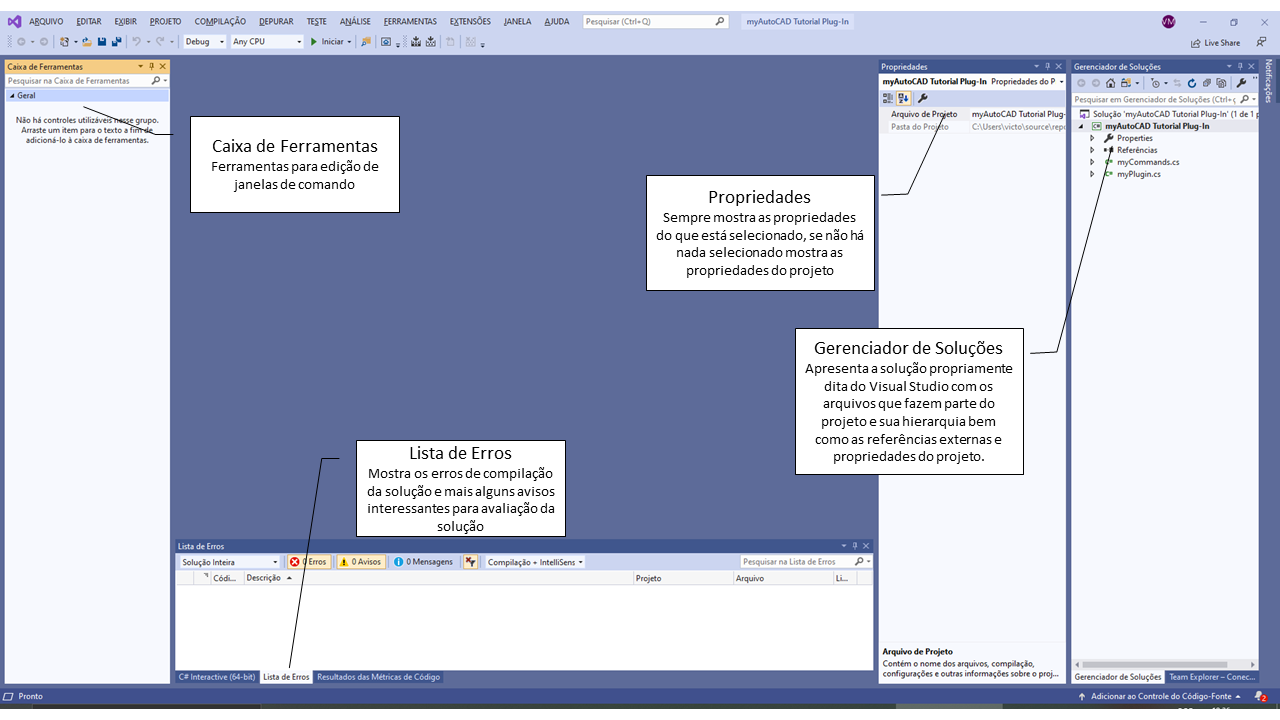Open the Any CPU platform dropdown
The width and height of the screenshot is (1280, 720).
point(295,41)
